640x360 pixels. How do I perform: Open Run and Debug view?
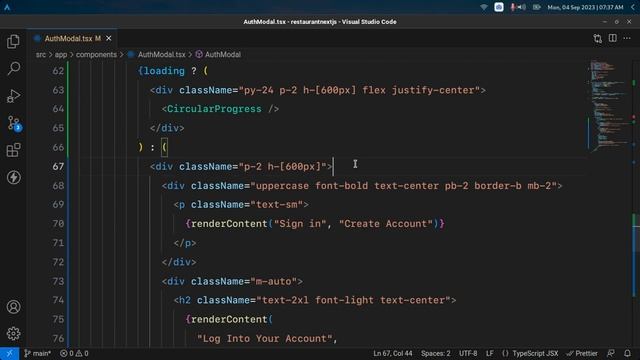pyautogui.click(x=13, y=96)
